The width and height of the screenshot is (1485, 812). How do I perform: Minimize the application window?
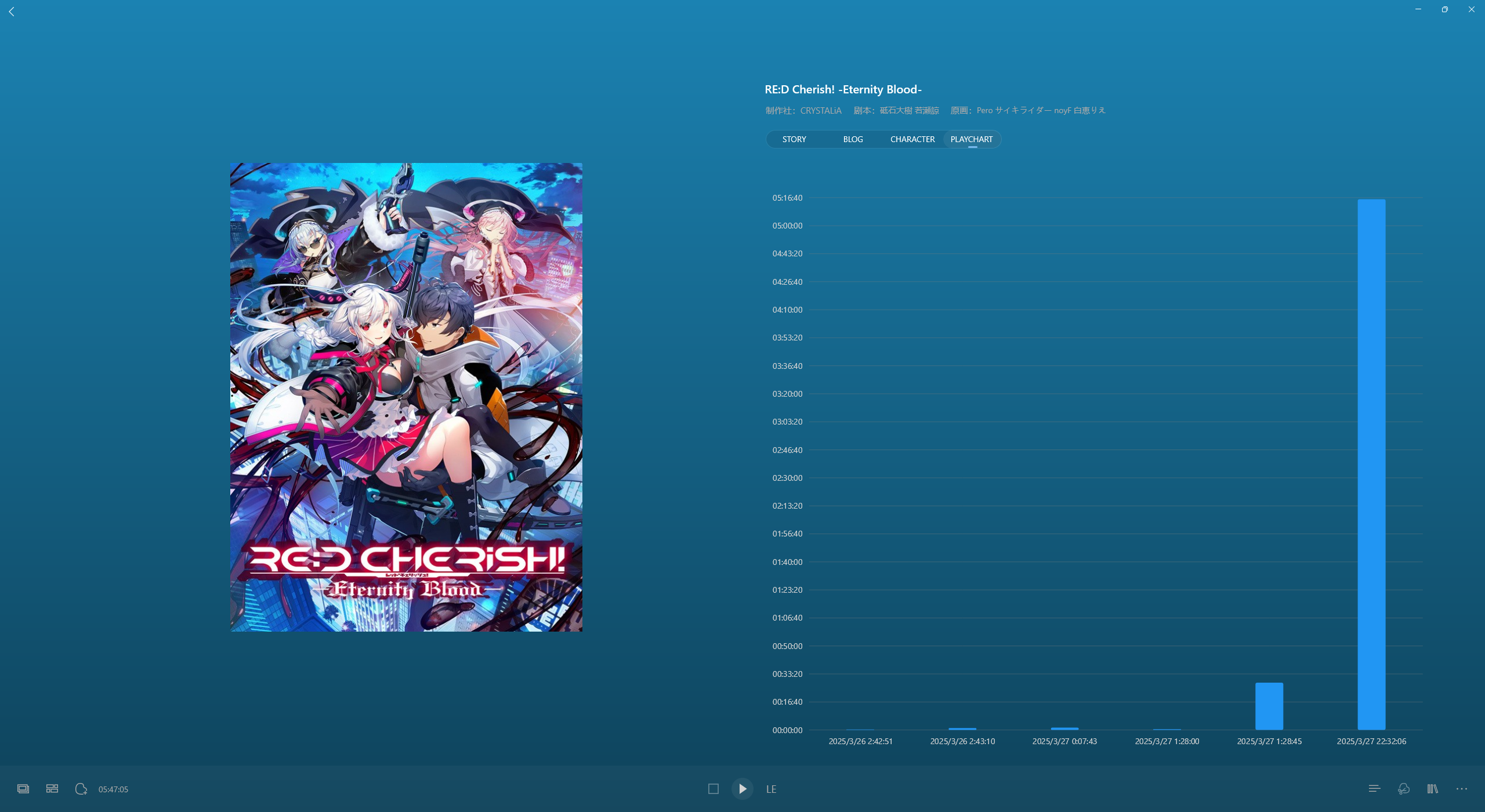click(x=1418, y=9)
